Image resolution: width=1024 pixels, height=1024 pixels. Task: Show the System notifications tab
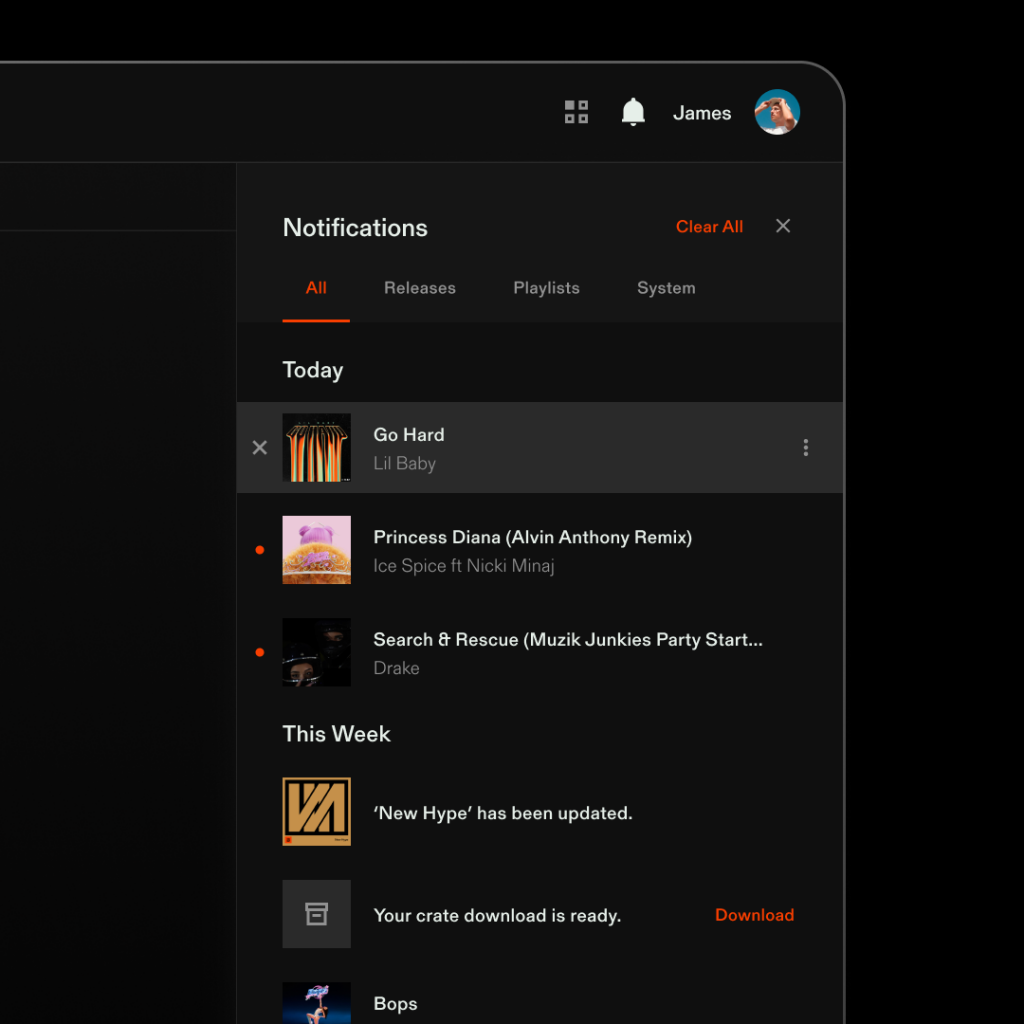[x=666, y=288]
